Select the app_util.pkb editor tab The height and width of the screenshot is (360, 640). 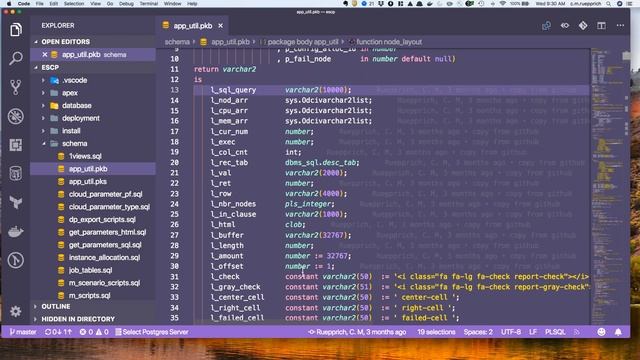193,26
